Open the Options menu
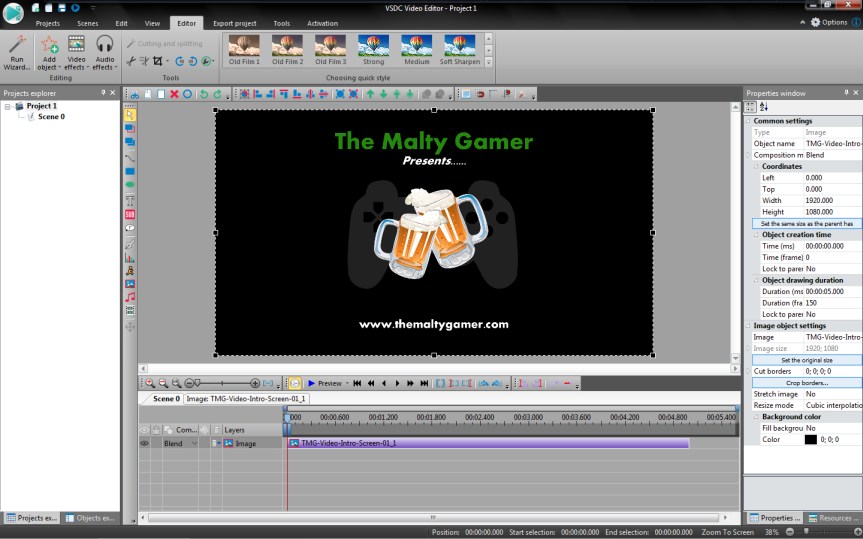The width and height of the screenshot is (863, 539). [828, 22]
